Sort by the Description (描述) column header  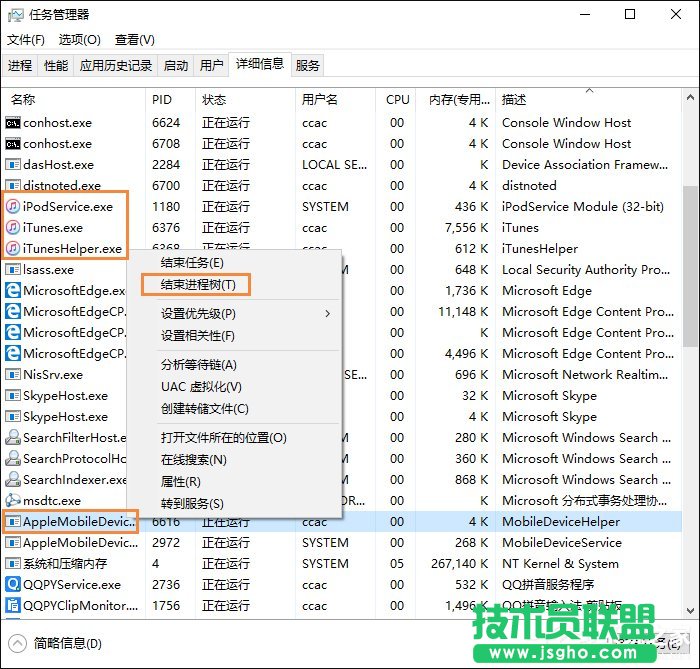click(514, 100)
